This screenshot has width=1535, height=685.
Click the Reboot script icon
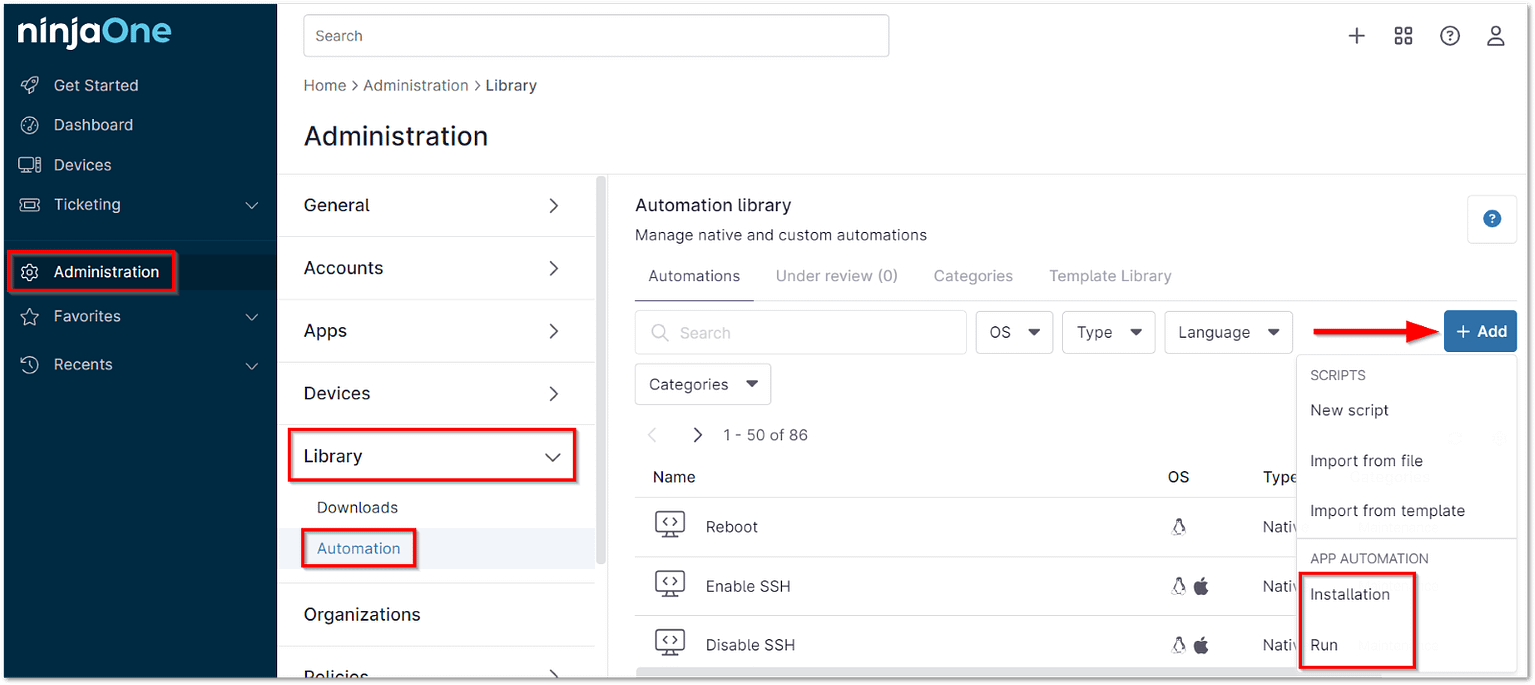(x=670, y=526)
